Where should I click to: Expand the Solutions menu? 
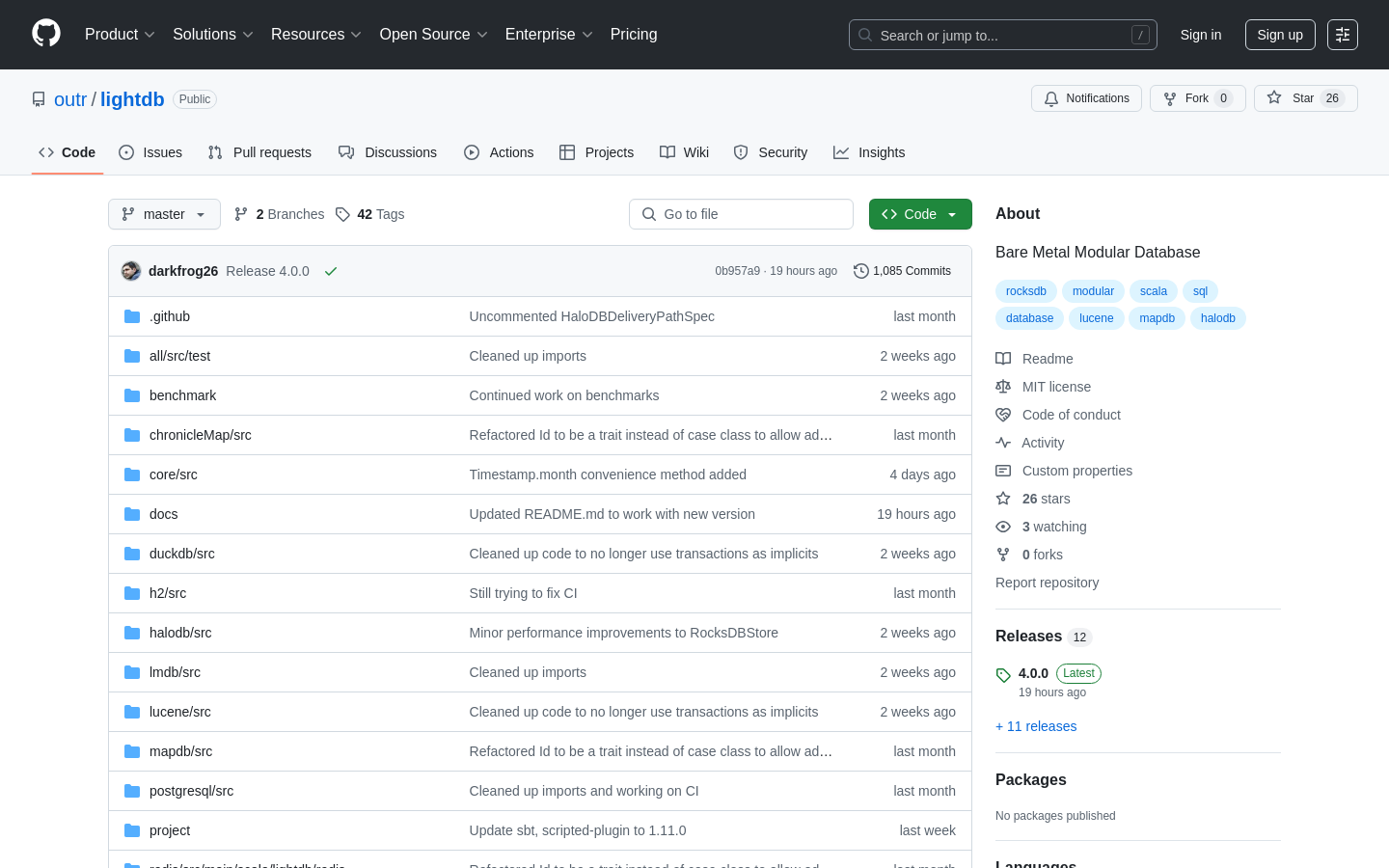[x=213, y=35]
